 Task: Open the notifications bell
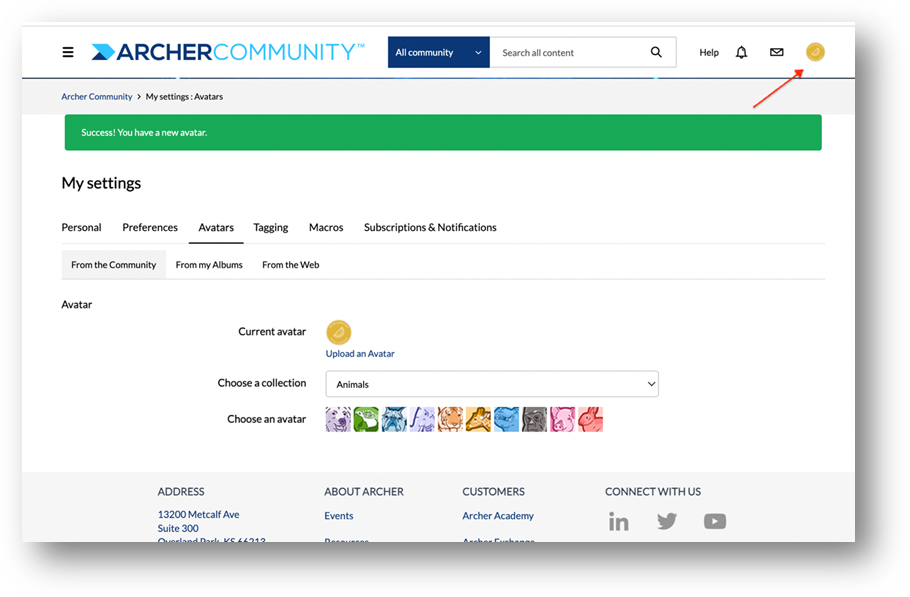[x=741, y=52]
